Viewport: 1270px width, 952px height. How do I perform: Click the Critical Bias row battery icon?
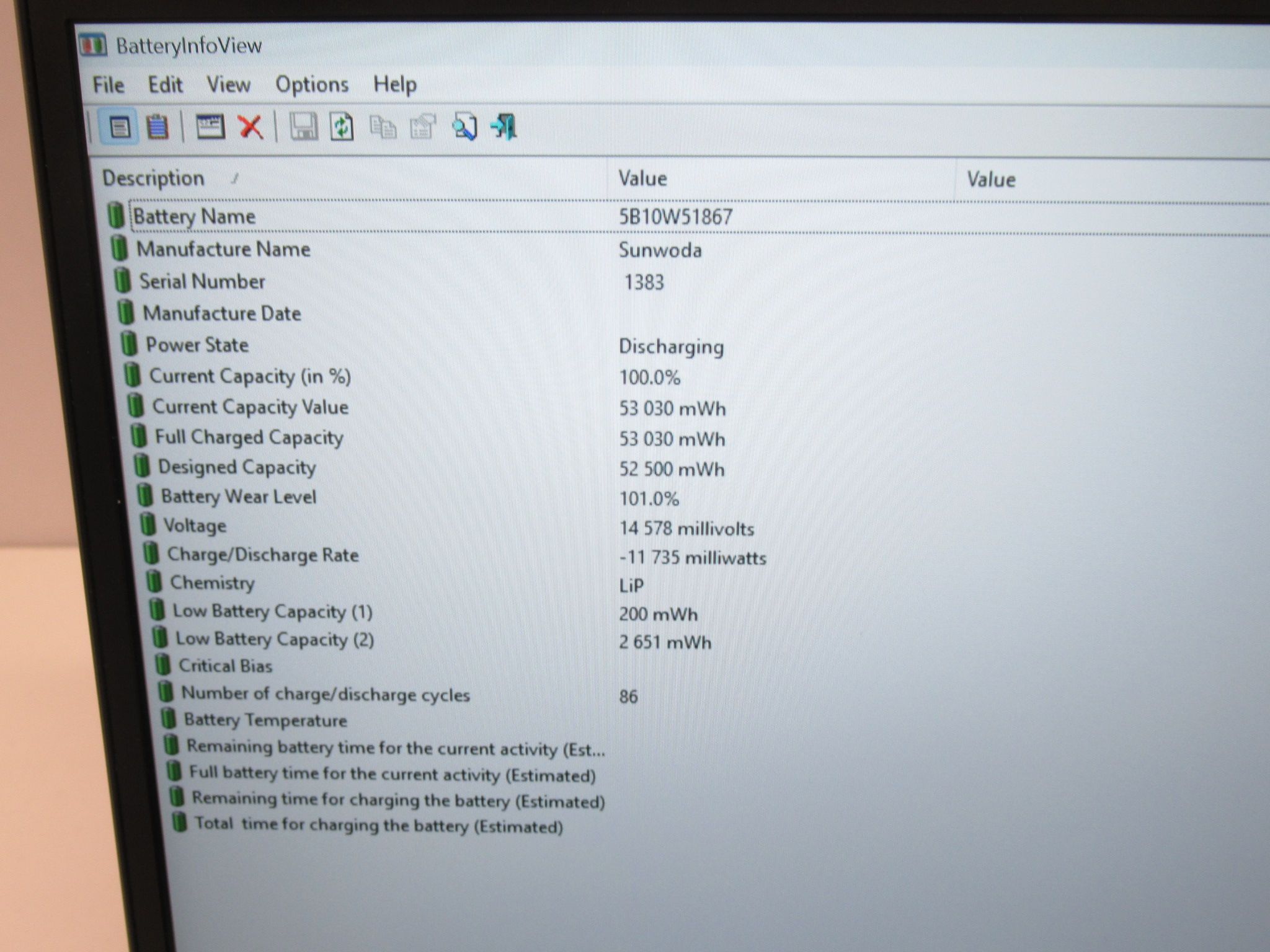click(x=162, y=664)
